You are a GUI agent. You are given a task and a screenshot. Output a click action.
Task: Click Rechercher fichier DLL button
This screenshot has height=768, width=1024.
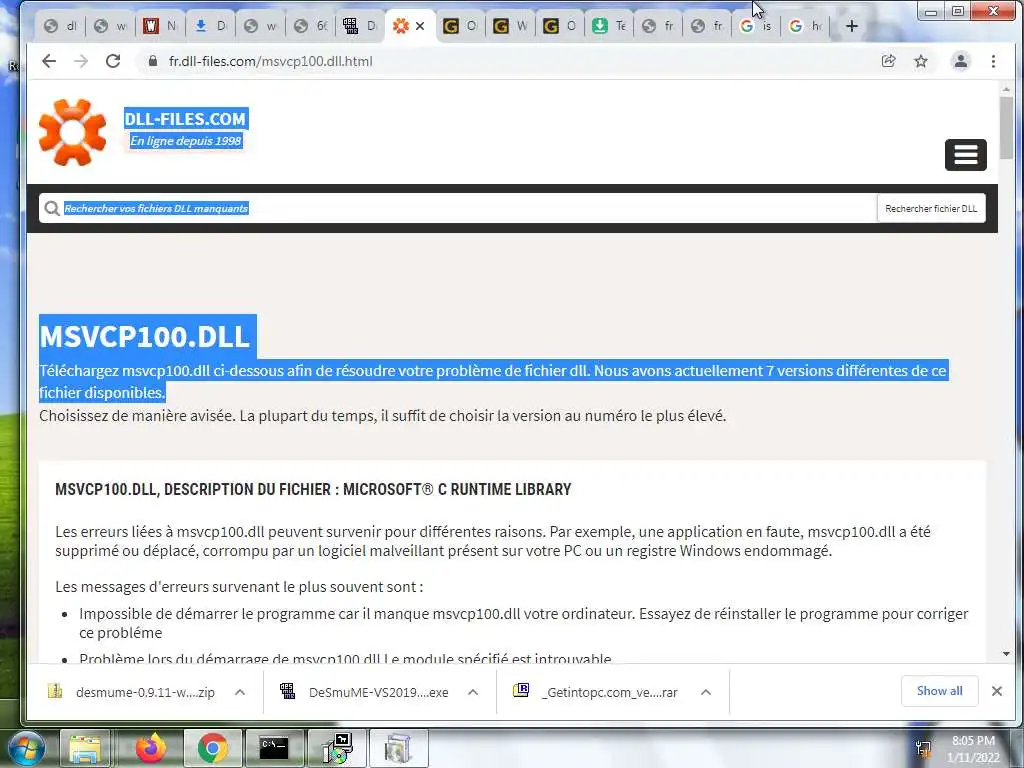[931, 208]
